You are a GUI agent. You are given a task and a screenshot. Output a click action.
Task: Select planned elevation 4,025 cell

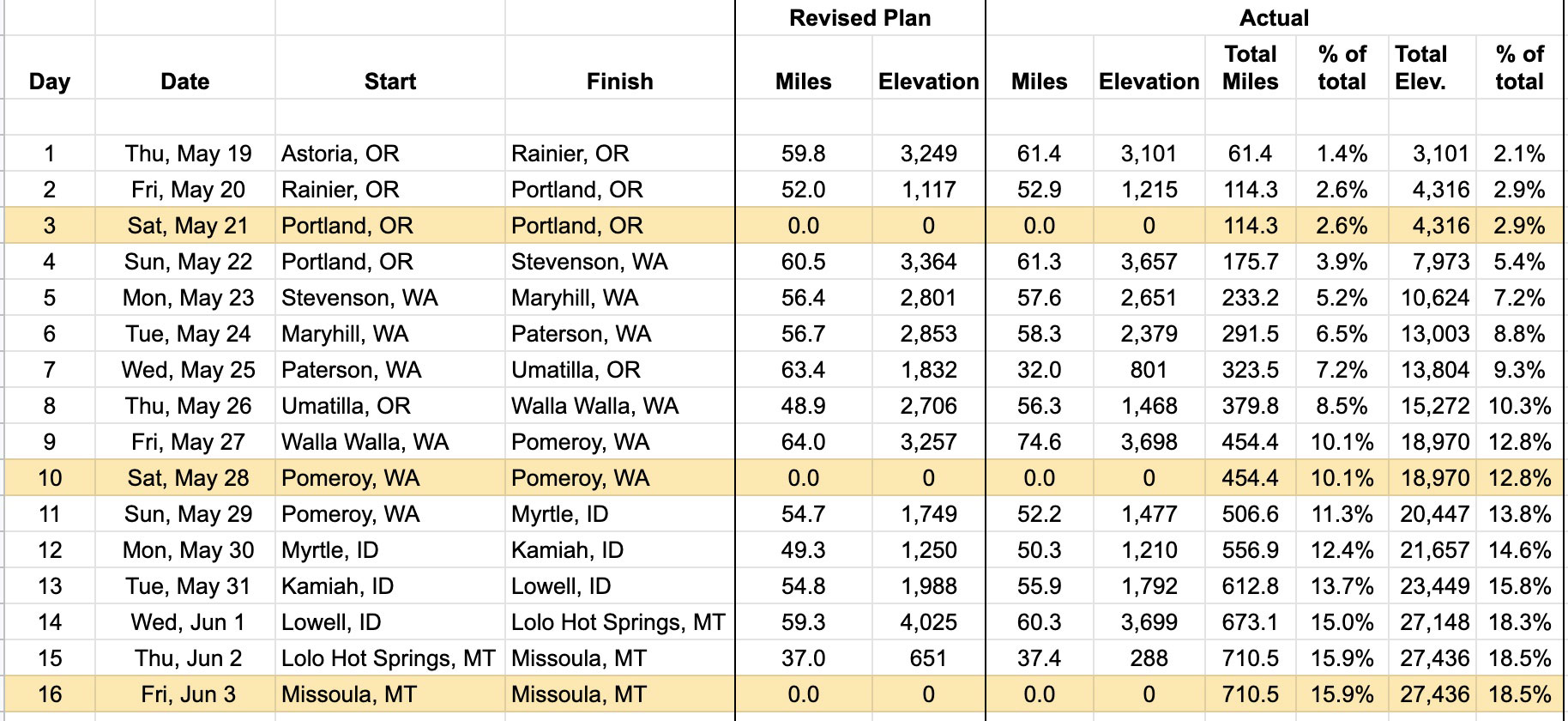click(928, 622)
